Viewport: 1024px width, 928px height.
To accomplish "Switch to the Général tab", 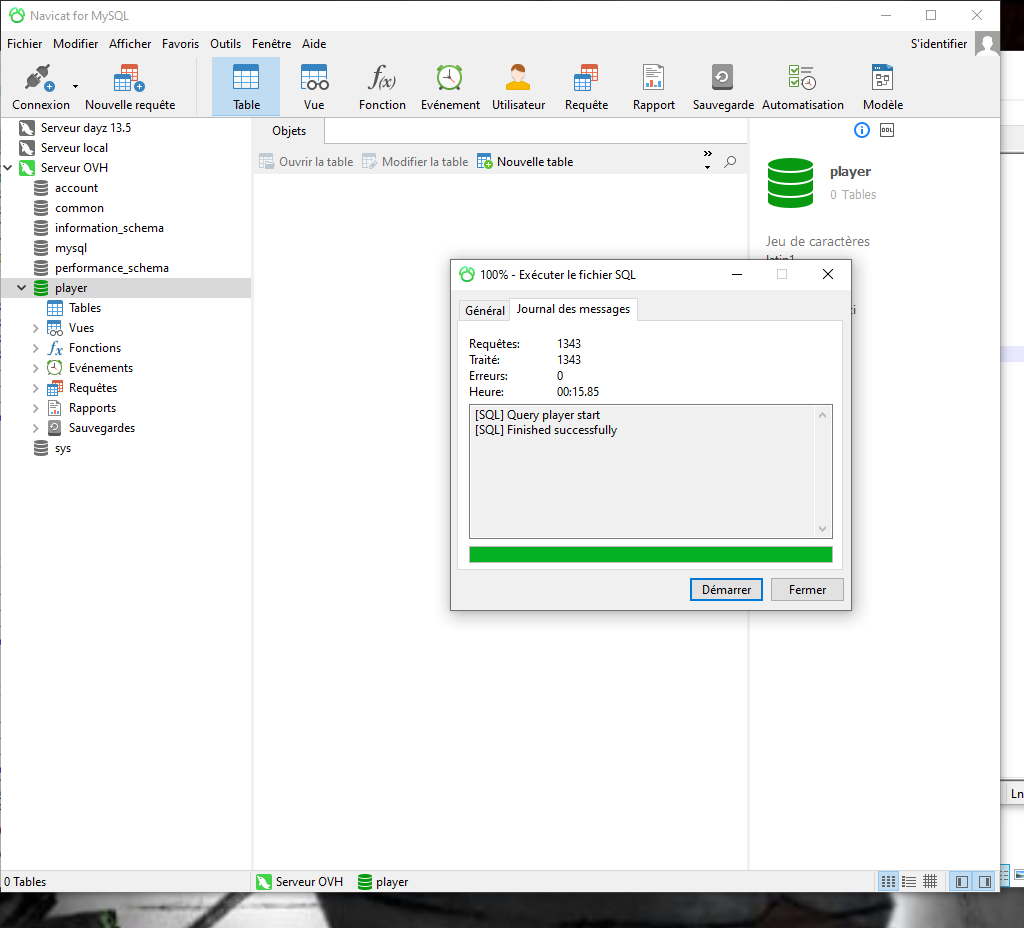I will pyautogui.click(x=485, y=310).
